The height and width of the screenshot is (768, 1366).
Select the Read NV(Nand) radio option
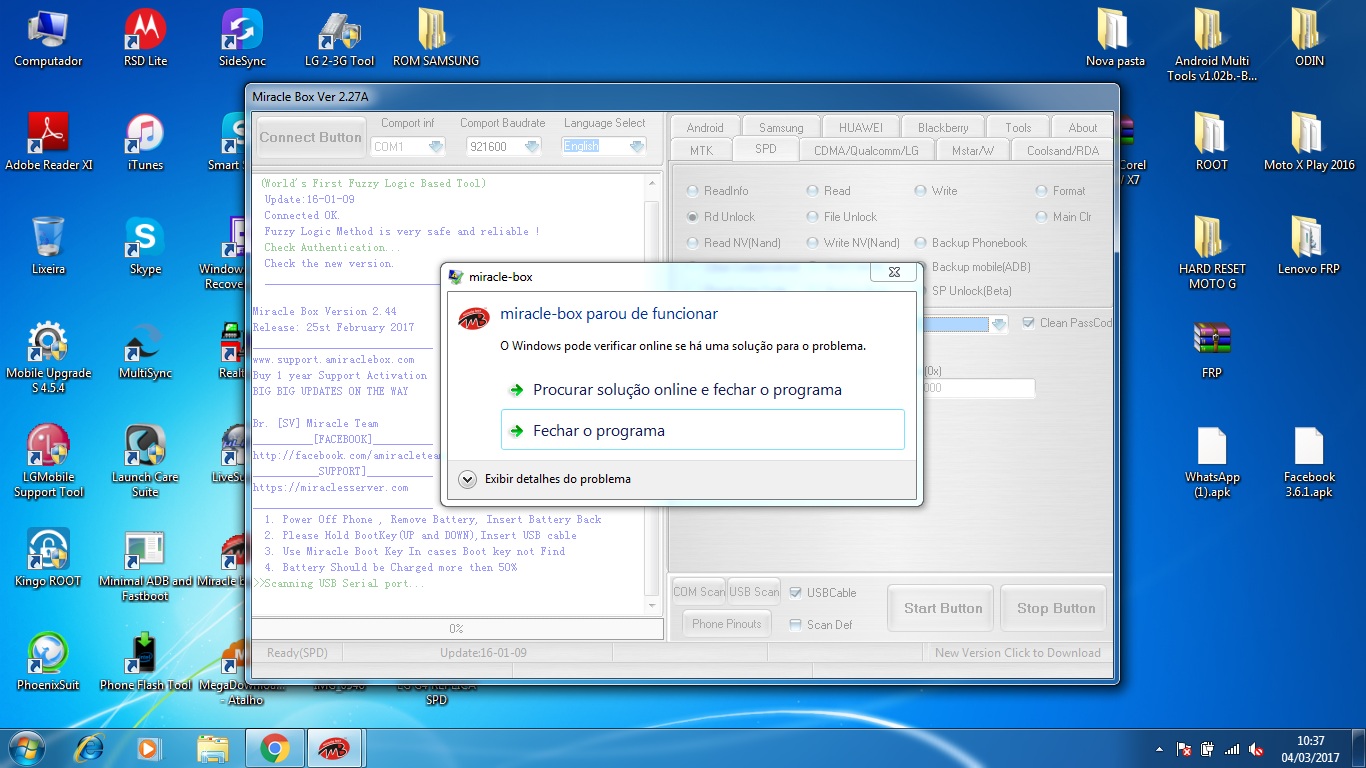693,243
